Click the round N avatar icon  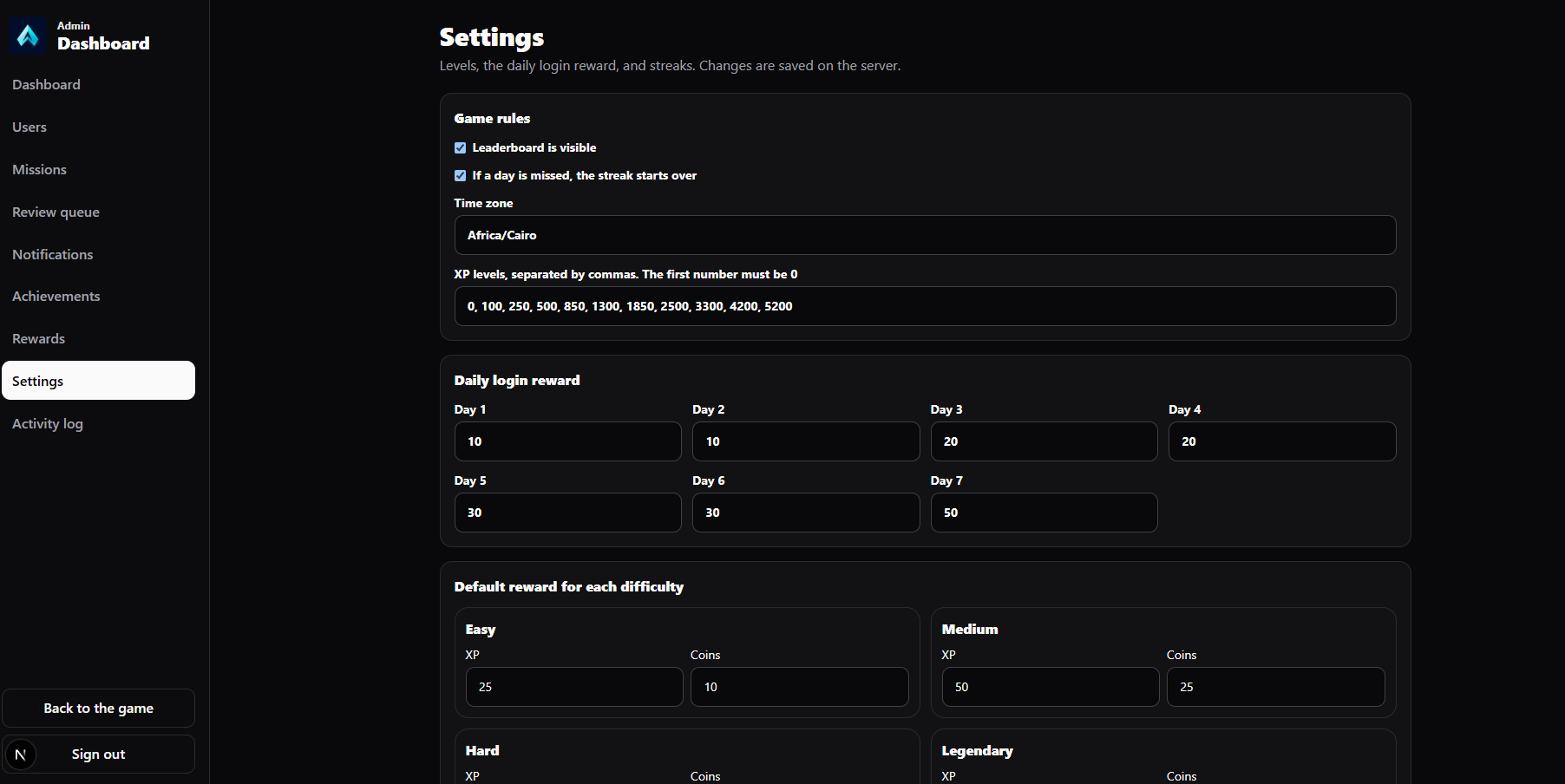[21, 755]
